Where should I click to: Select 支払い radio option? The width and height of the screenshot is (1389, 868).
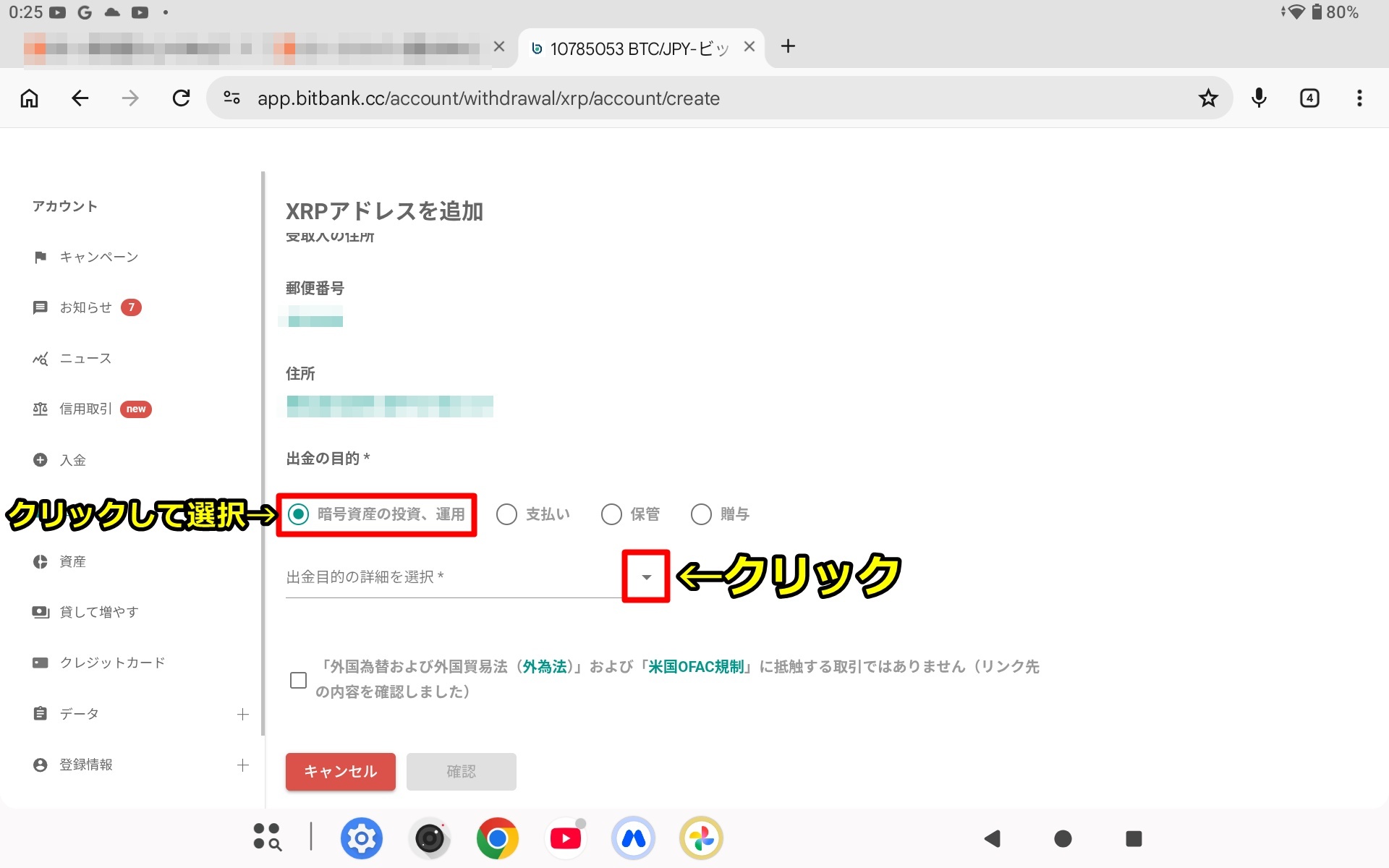tap(506, 514)
